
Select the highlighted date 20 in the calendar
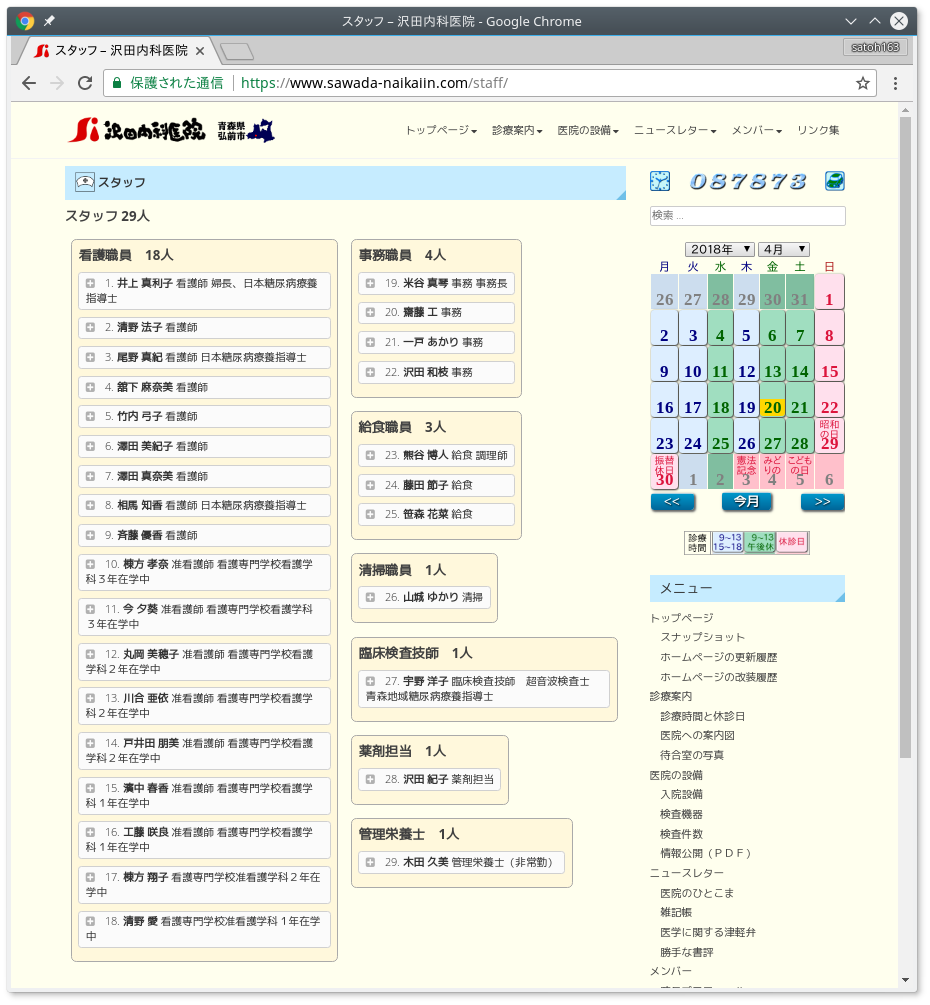click(772, 401)
